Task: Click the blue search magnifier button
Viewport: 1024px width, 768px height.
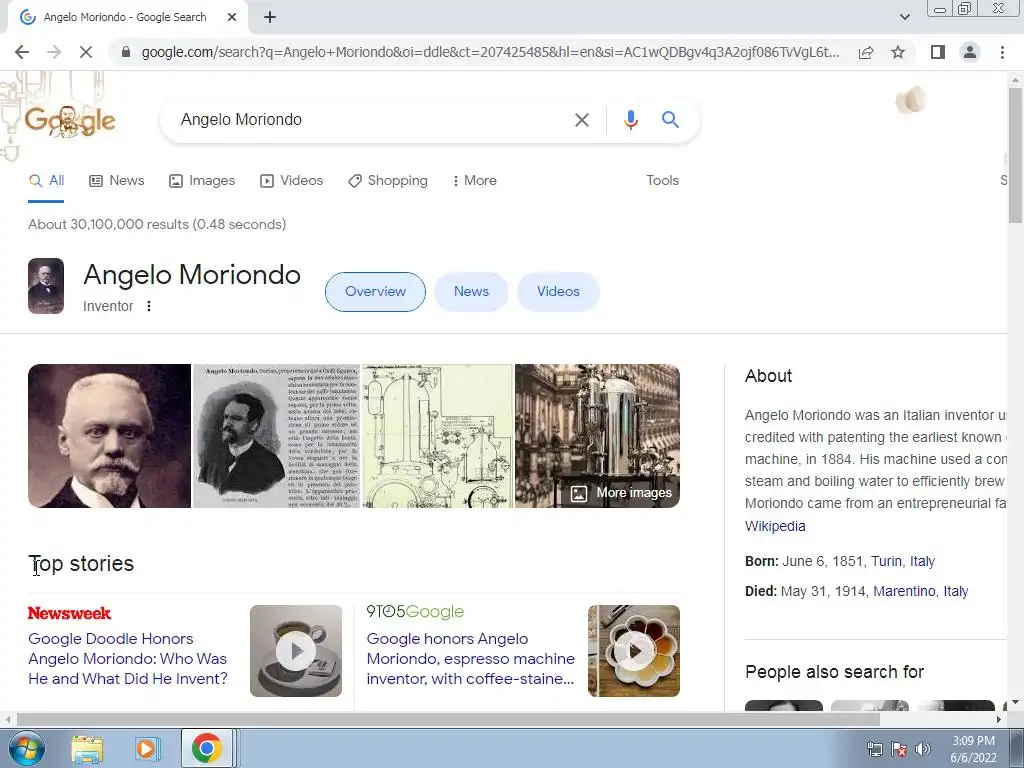Action: (670, 120)
